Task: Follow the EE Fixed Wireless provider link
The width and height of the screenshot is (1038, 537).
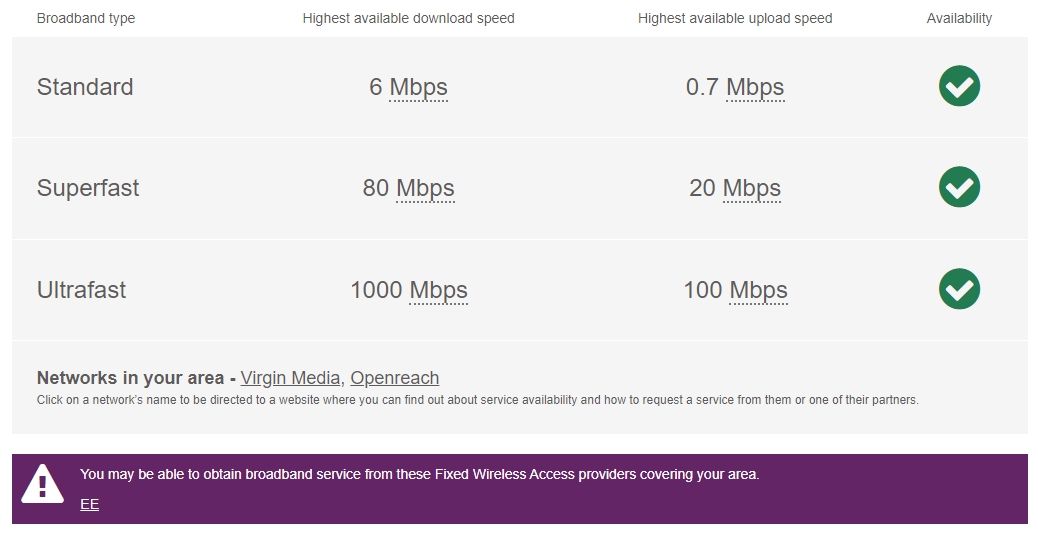Action: 89,504
